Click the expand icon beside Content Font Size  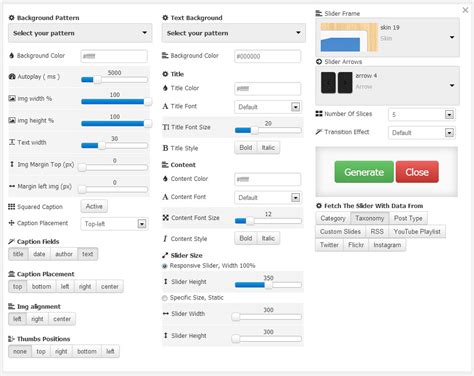point(166,218)
